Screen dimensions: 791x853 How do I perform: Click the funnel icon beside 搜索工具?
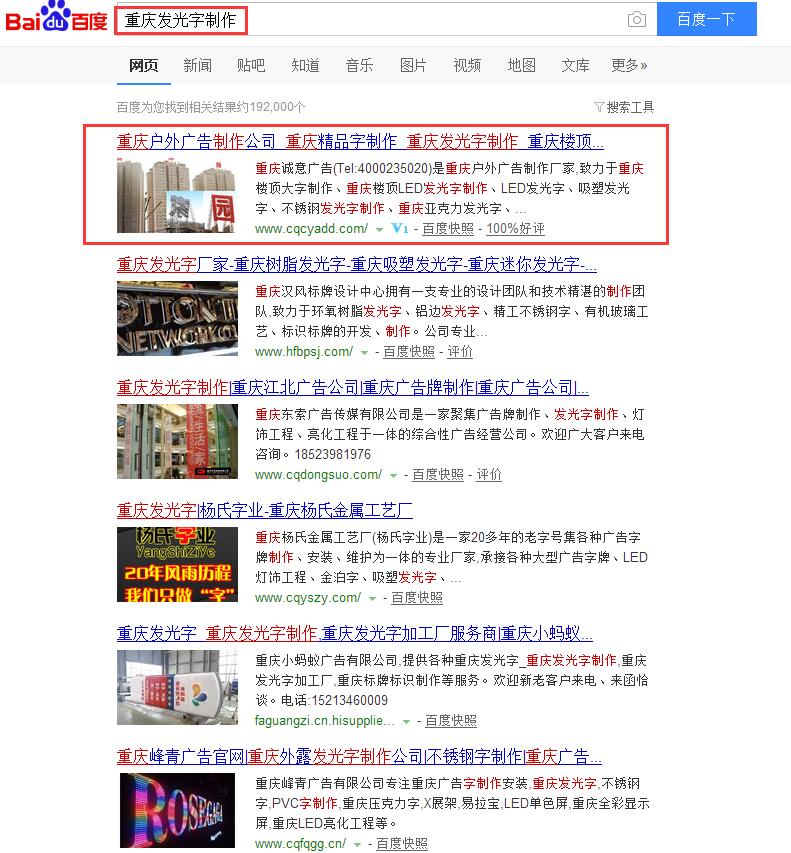[x=599, y=107]
